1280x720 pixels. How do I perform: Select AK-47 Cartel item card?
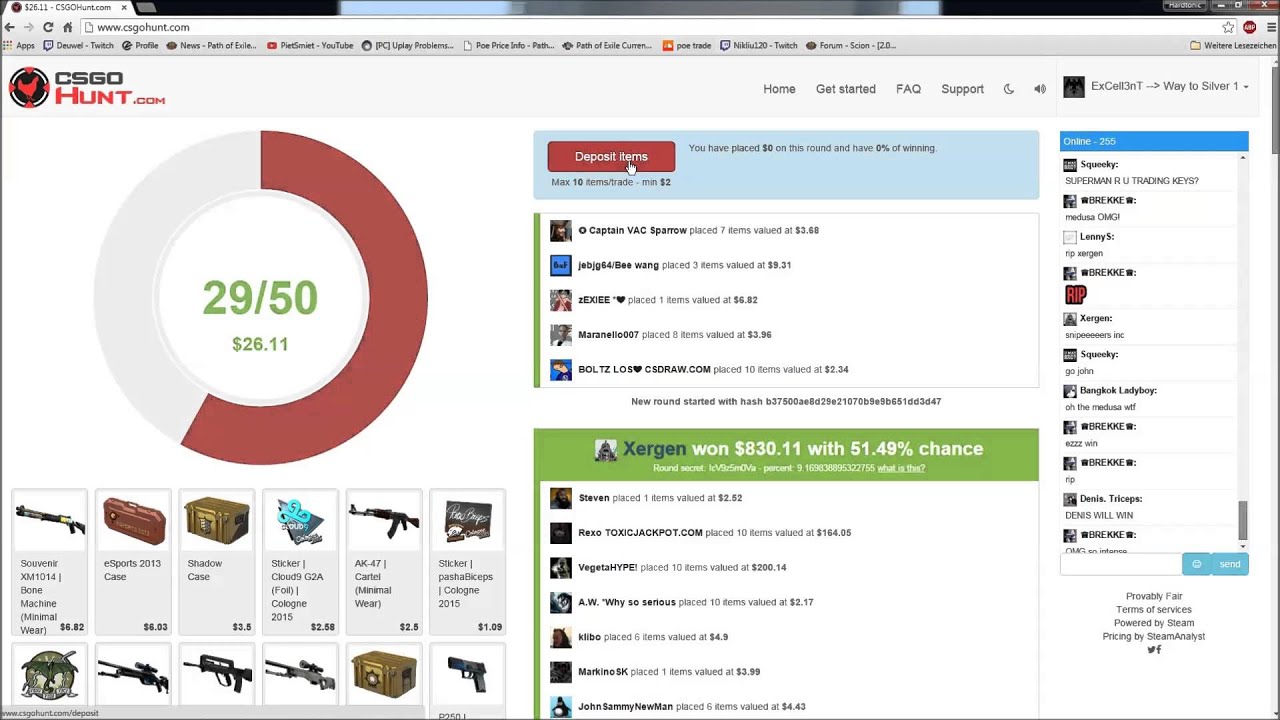click(384, 562)
